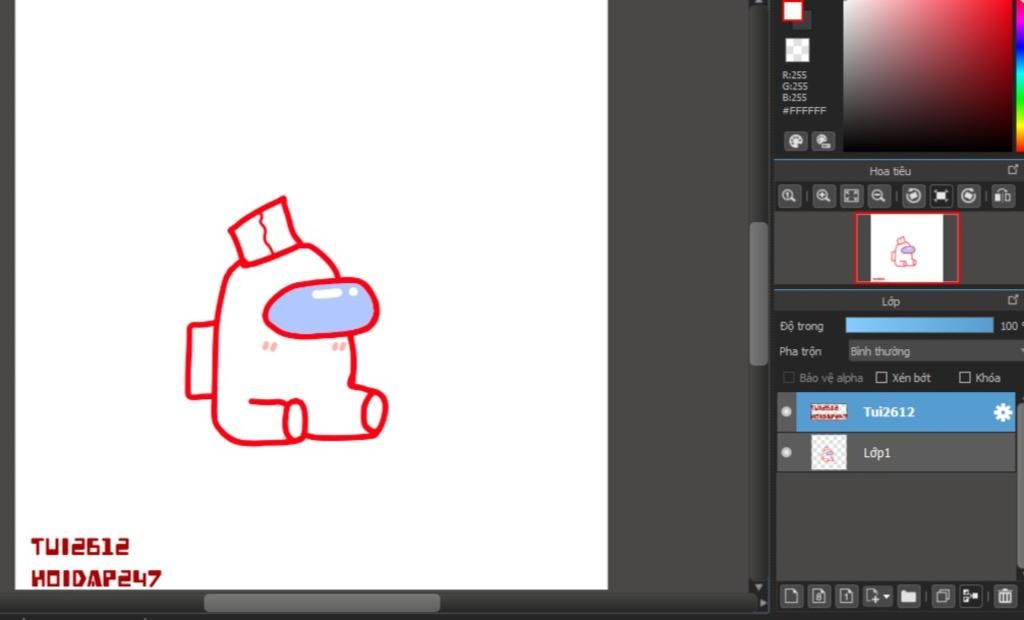Adjust the Độ trong opacity slider
The width and height of the screenshot is (1024, 620).
(x=919, y=325)
